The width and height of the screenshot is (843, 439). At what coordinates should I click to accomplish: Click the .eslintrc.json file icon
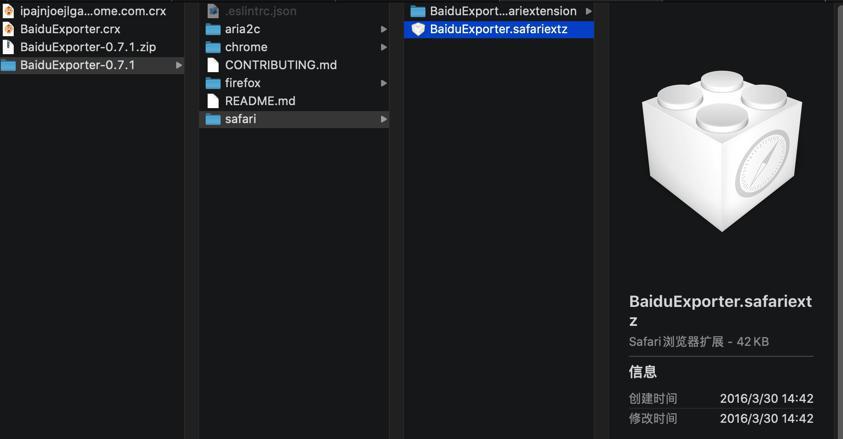(x=213, y=11)
